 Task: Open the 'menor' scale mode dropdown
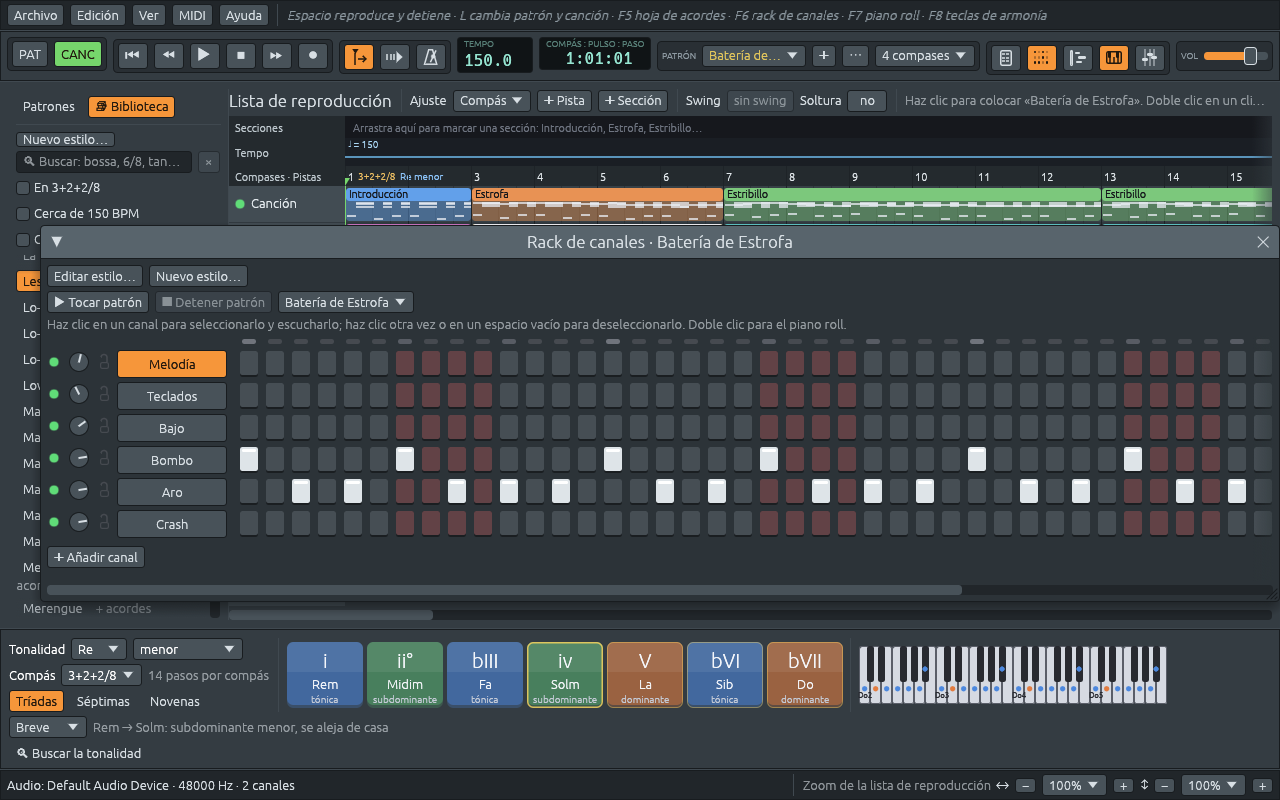[x=188, y=650]
